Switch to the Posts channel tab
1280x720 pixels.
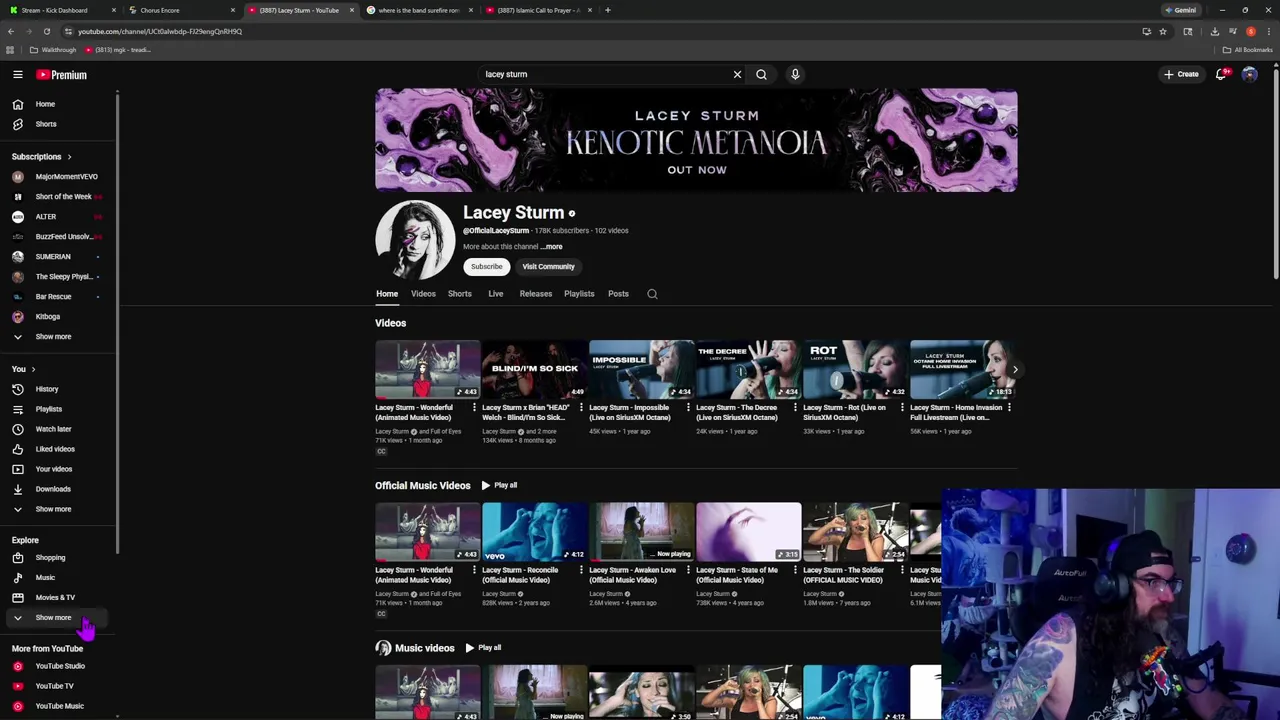pyautogui.click(x=618, y=294)
